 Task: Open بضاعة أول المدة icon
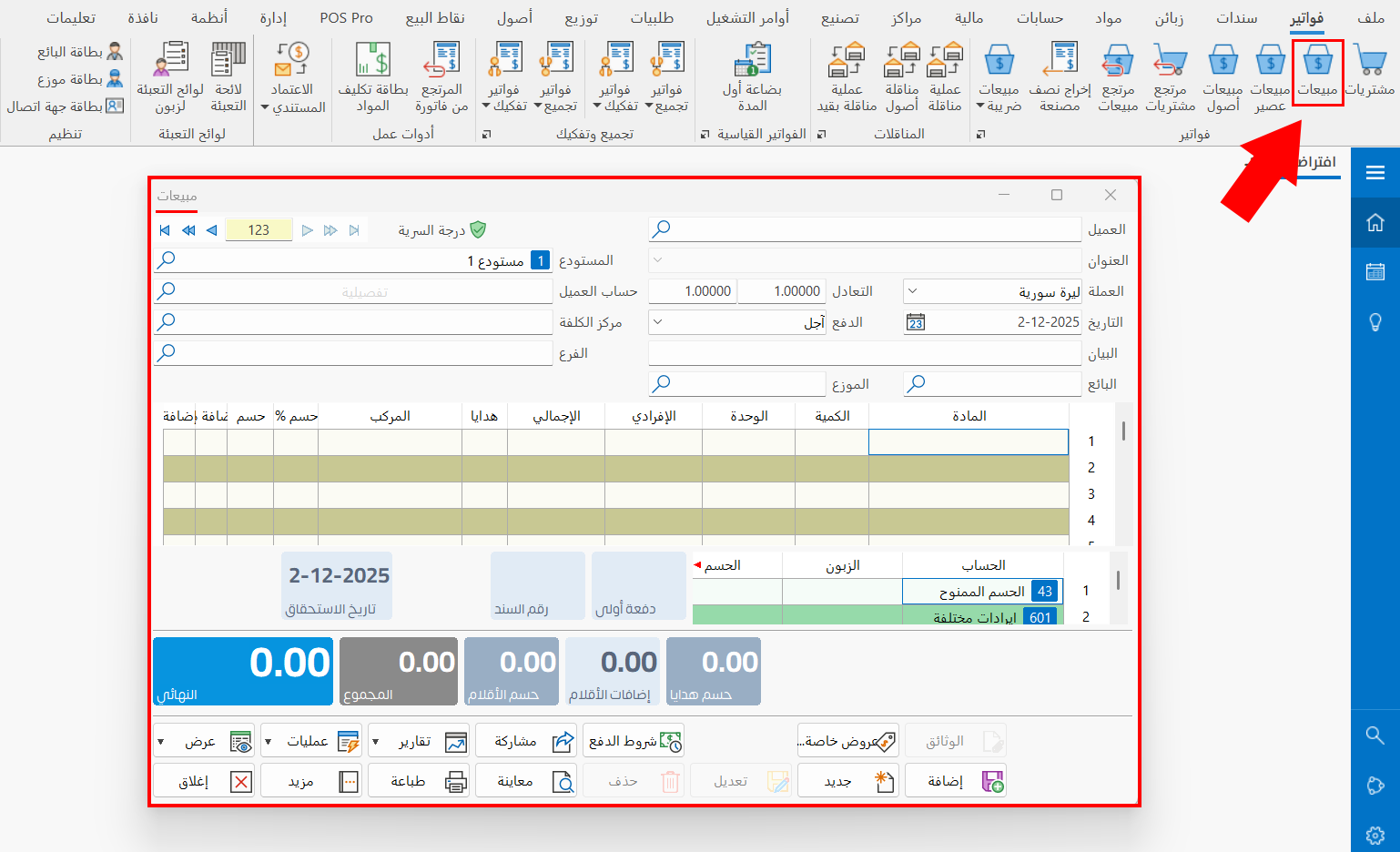[753, 64]
